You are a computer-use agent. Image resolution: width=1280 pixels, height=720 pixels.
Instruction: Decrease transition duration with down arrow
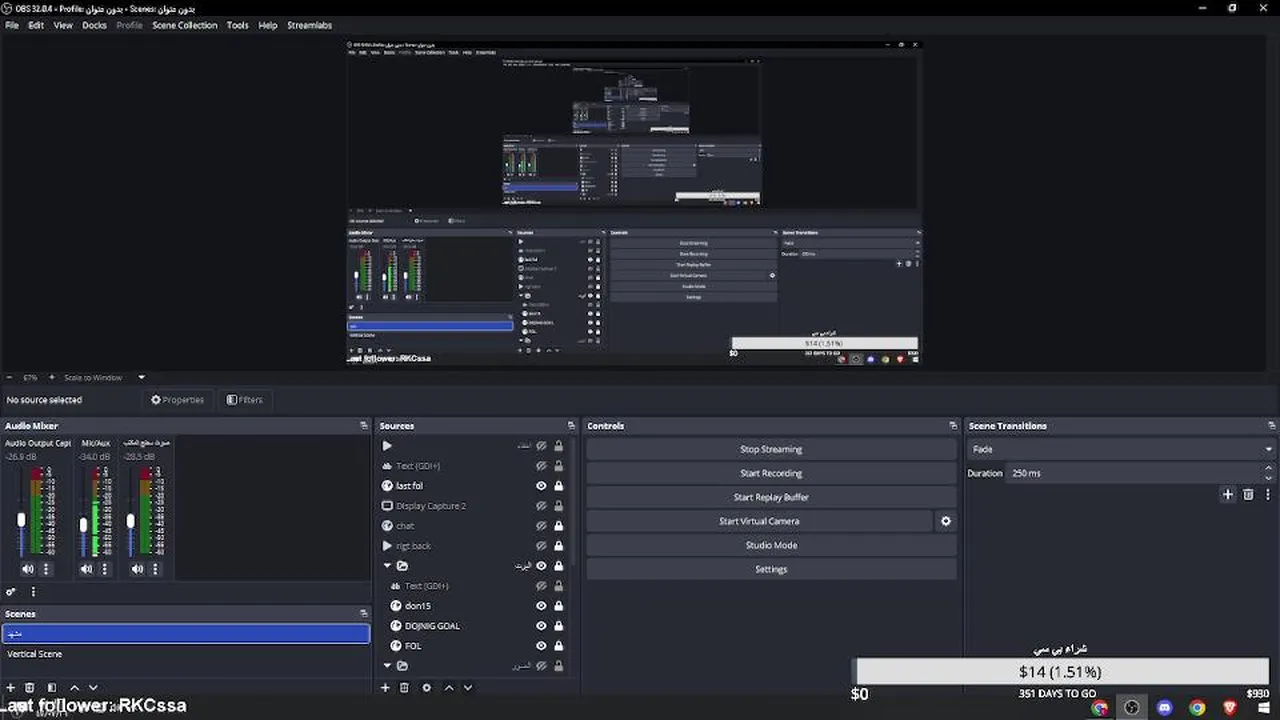[1269, 478]
